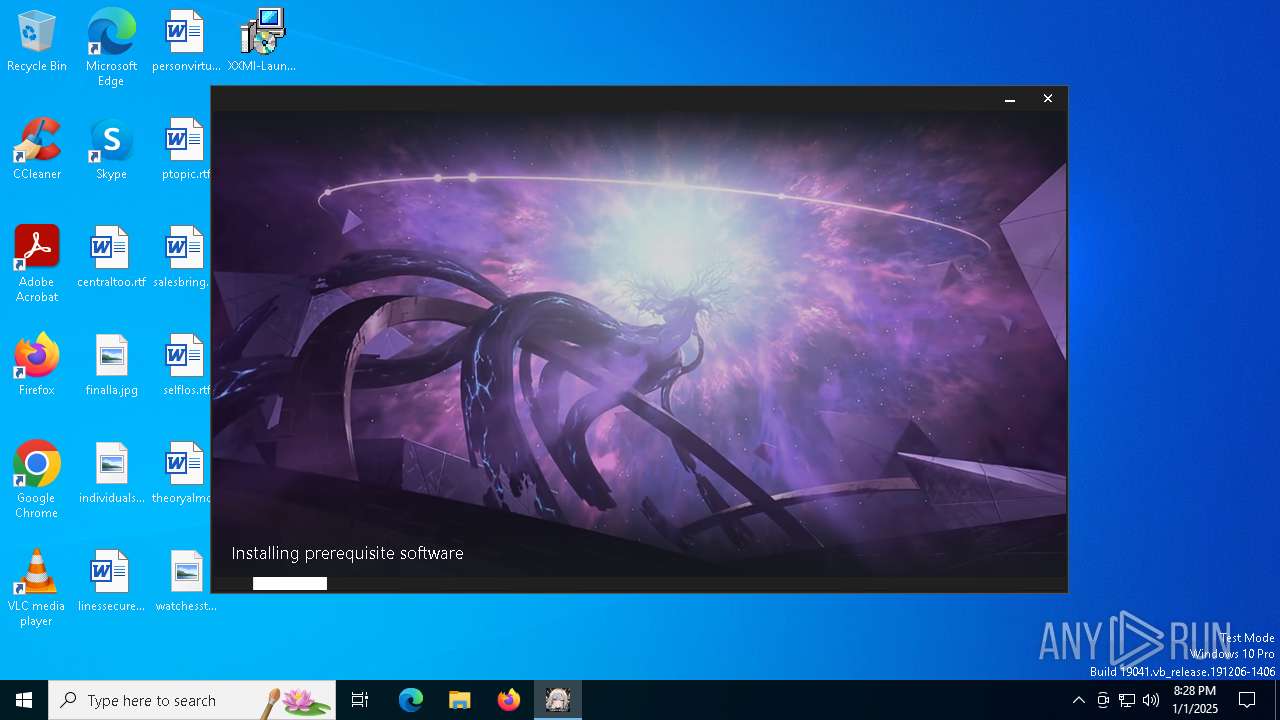Open the security tray icon beside network

click(x=1103, y=700)
